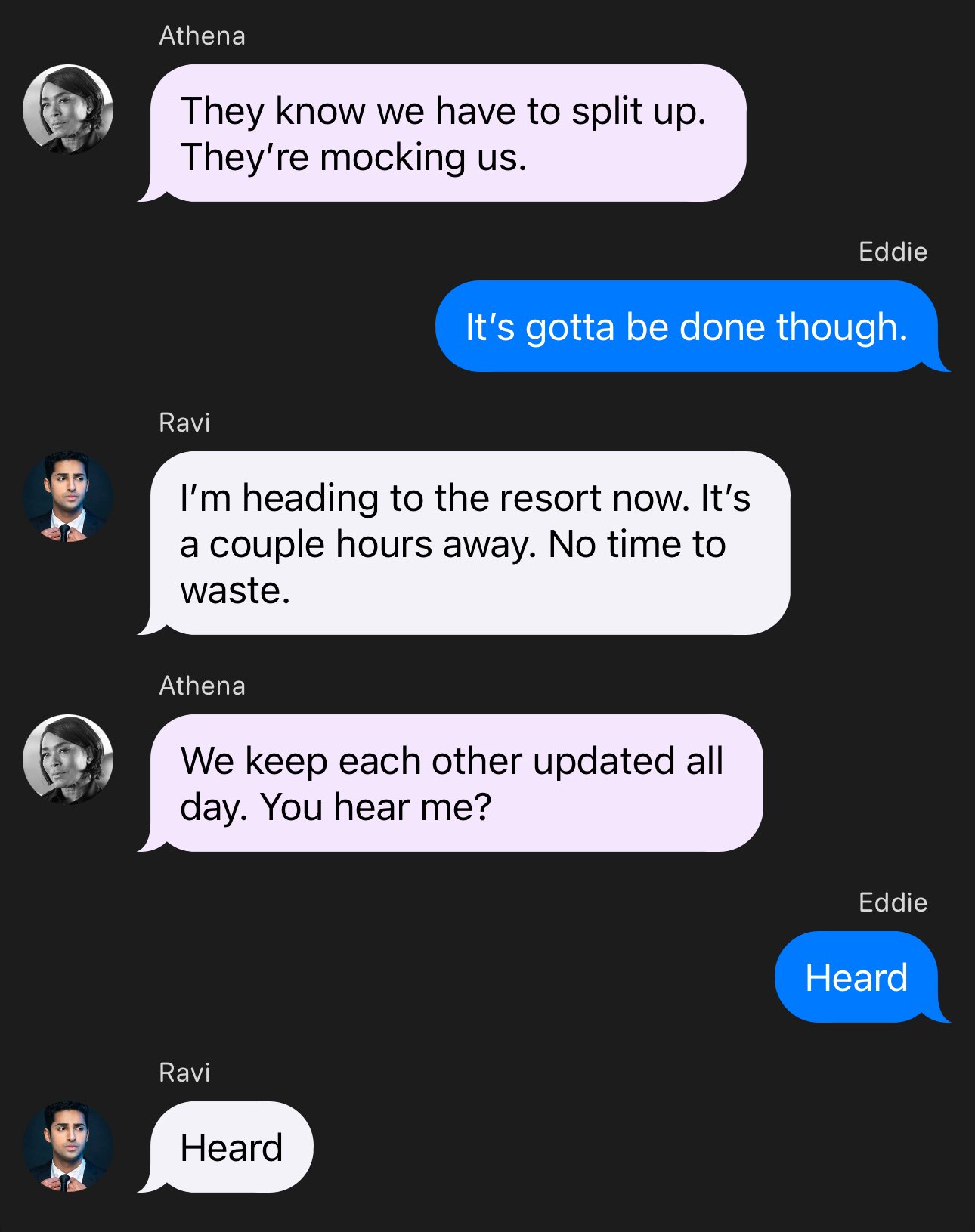Tap Athena's avatar beside the first message
The image size is (975, 1232).
68,110
